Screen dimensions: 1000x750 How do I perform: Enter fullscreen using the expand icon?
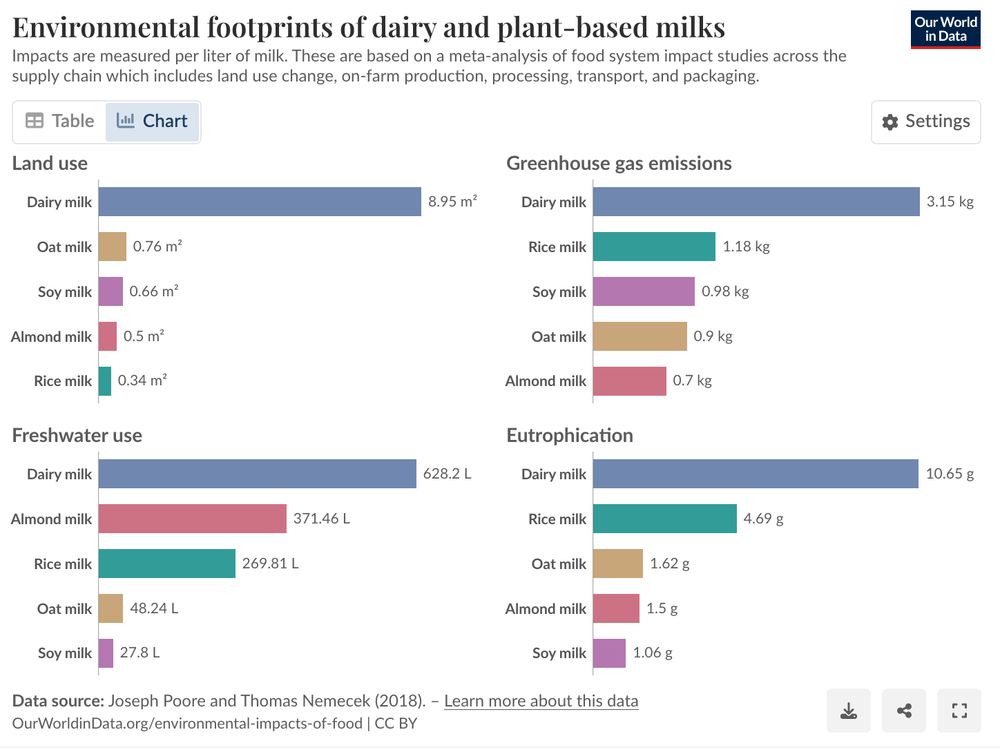tap(959, 710)
